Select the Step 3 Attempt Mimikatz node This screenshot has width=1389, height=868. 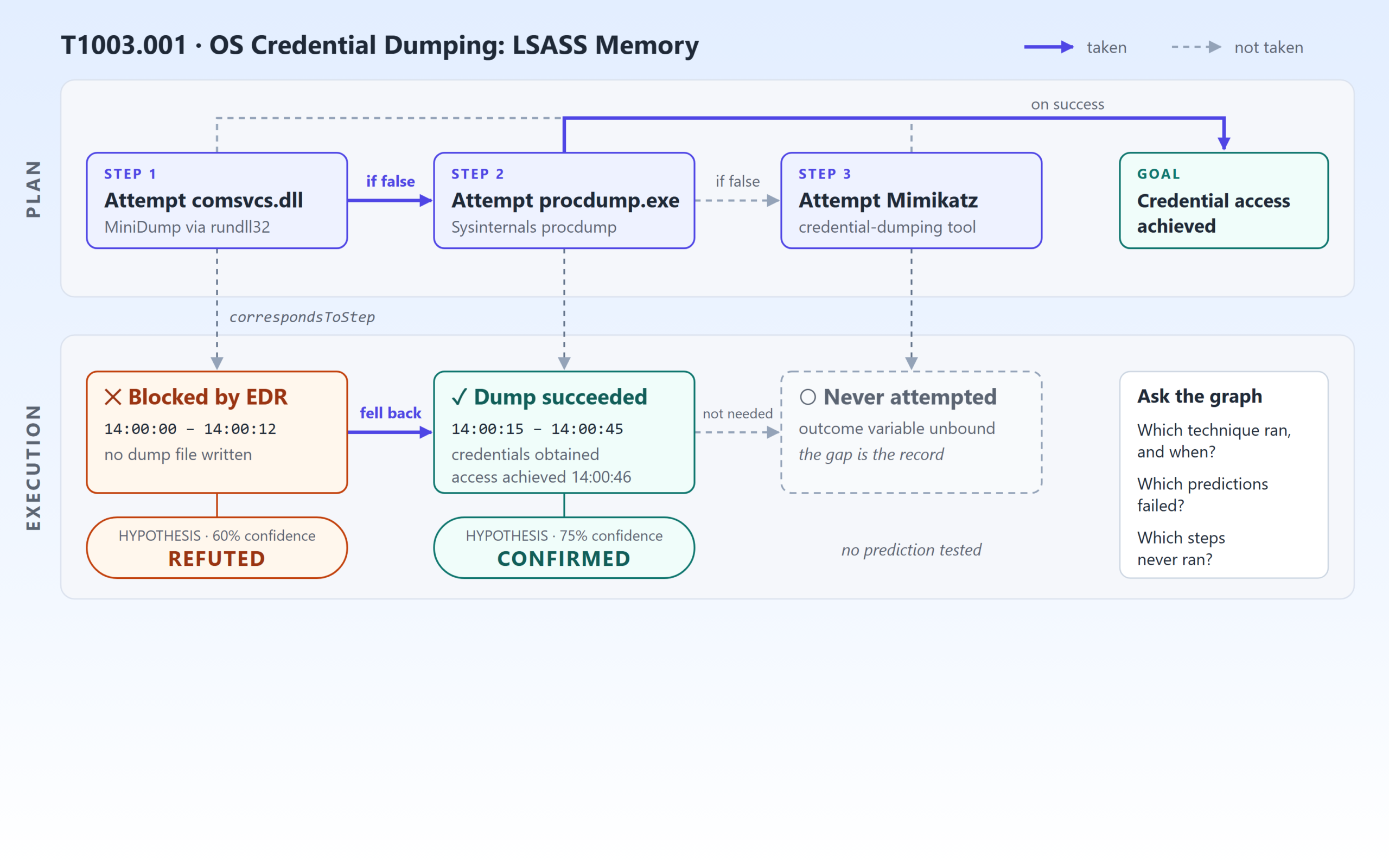pyautogui.click(x=912, y=200)
